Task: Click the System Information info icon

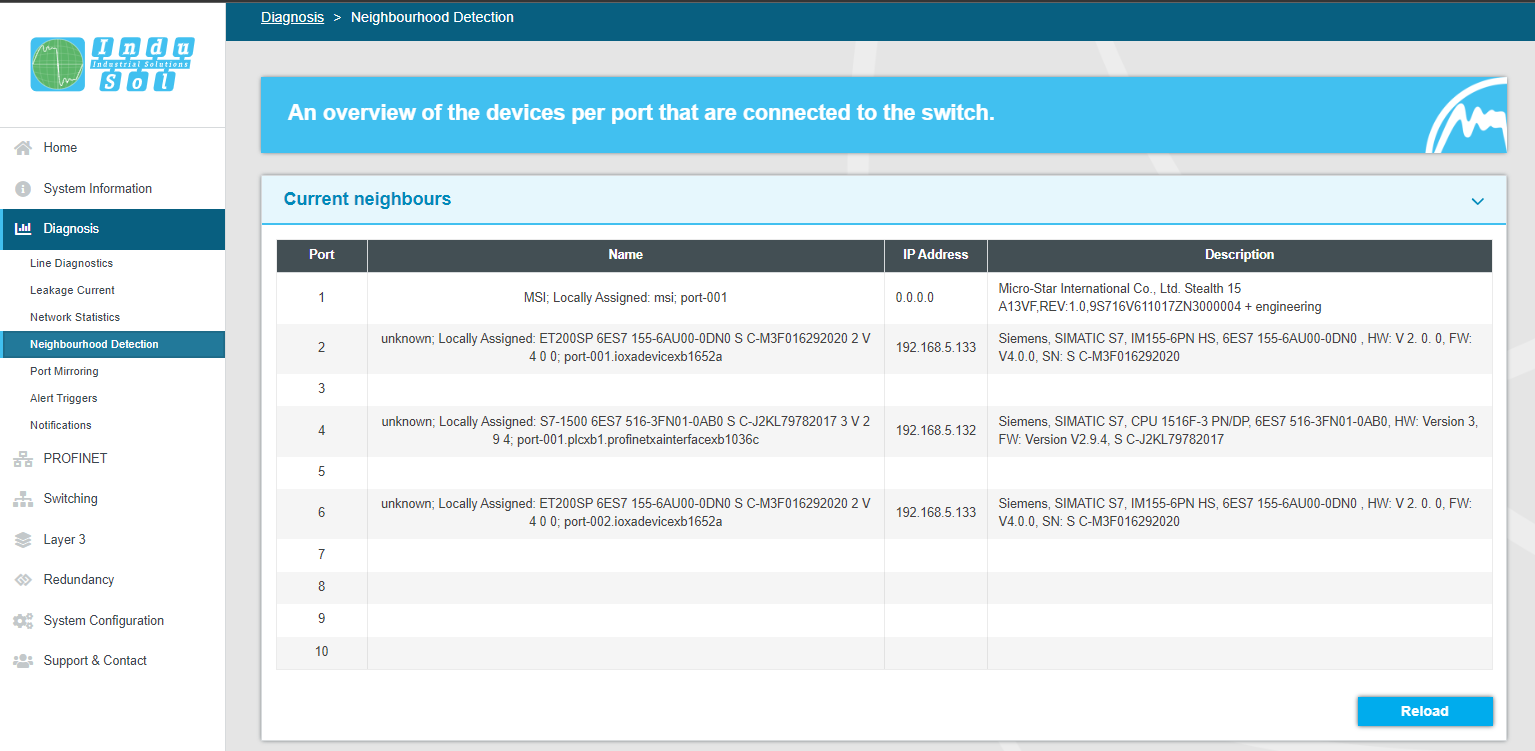Action: click(23, 189)
